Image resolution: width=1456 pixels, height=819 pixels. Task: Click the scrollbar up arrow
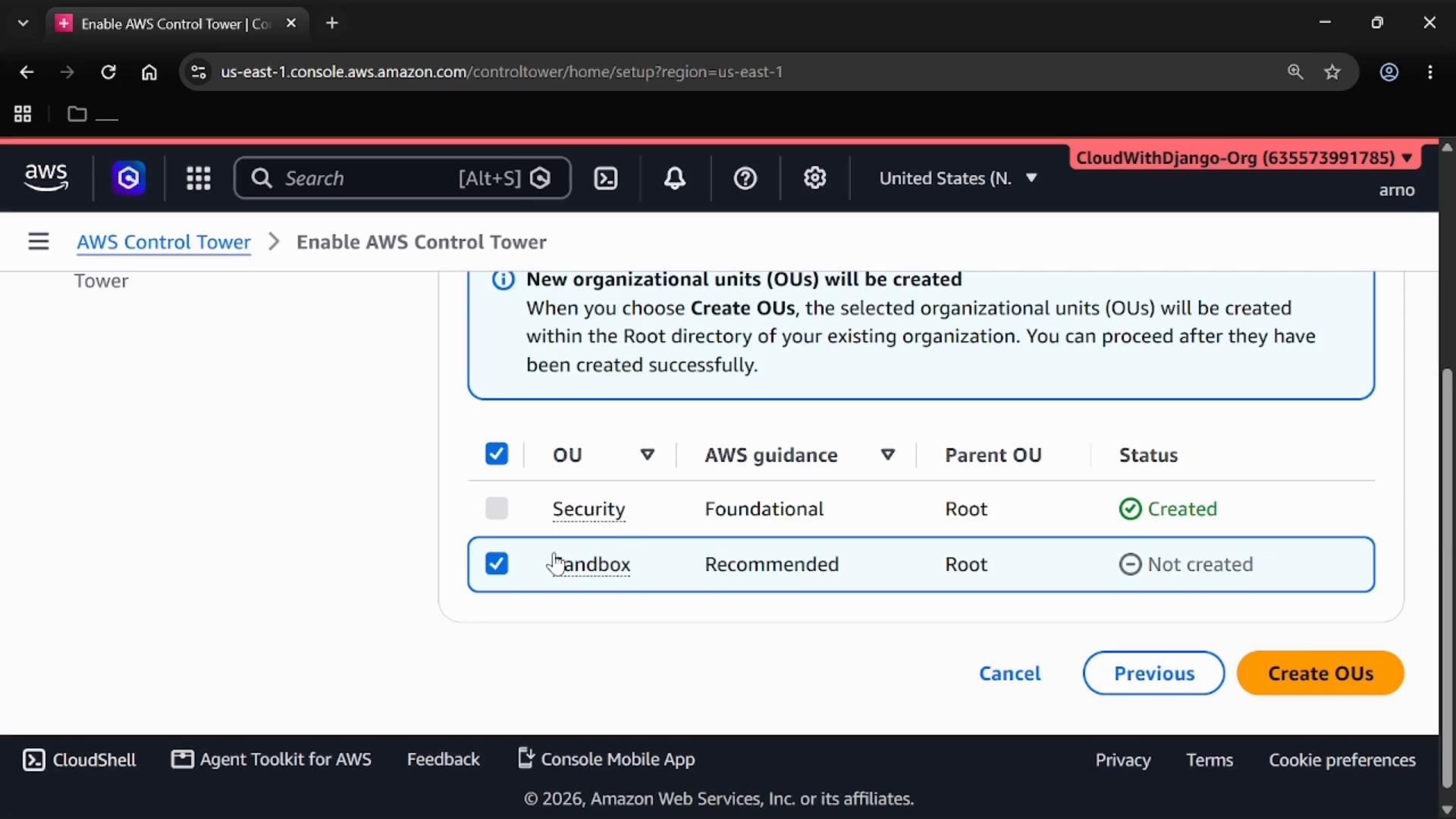click(x=1447, y=147)
